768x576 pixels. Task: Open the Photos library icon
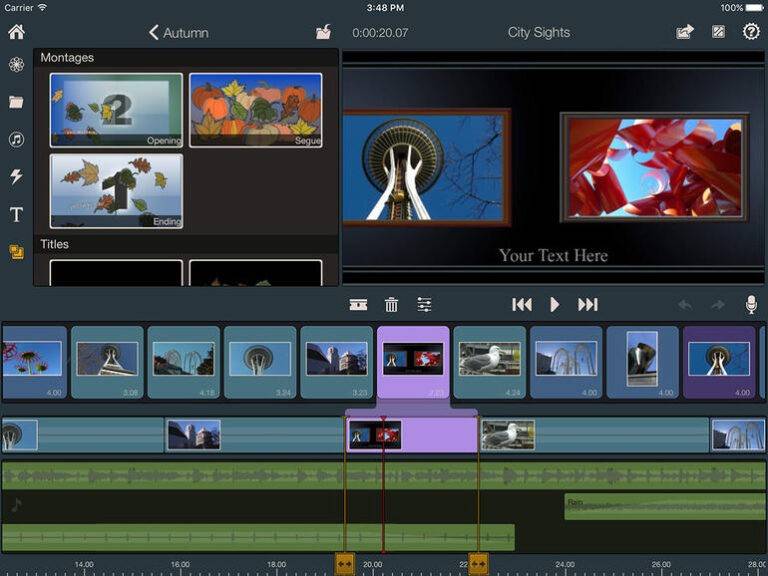pyautogui.click(x=16, y=65)
